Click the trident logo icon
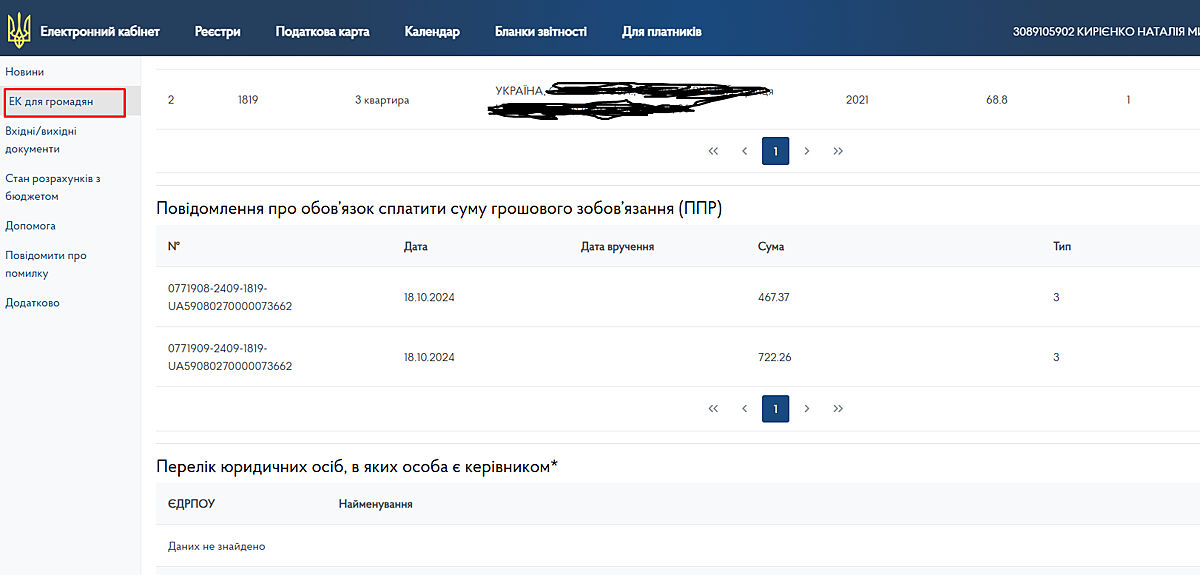Screen dimensions: 1200x575 [18, 31]
